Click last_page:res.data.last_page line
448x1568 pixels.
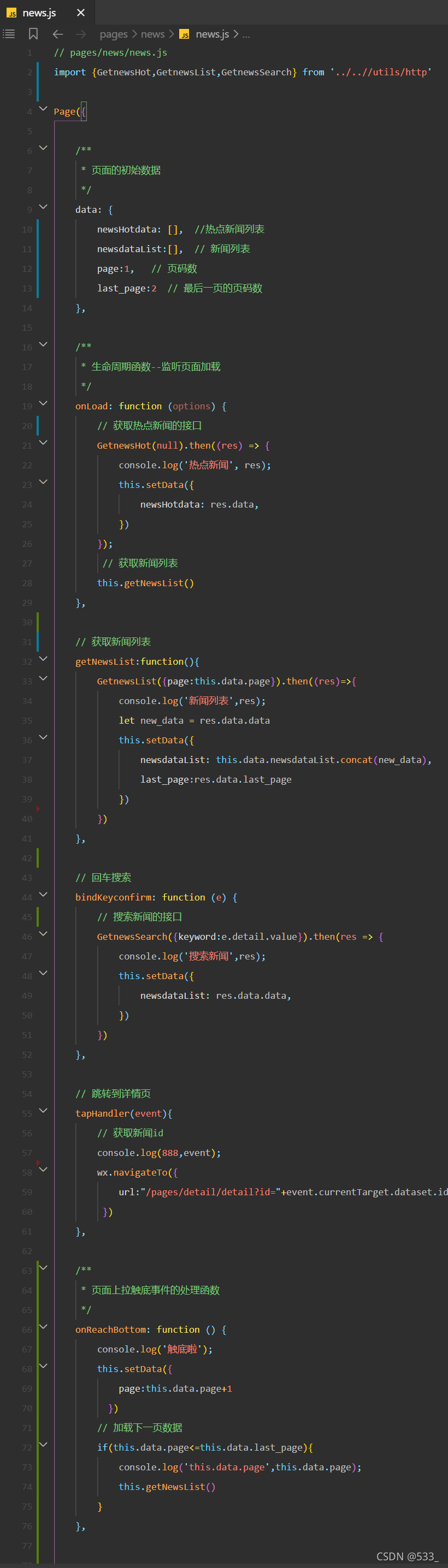216,780
